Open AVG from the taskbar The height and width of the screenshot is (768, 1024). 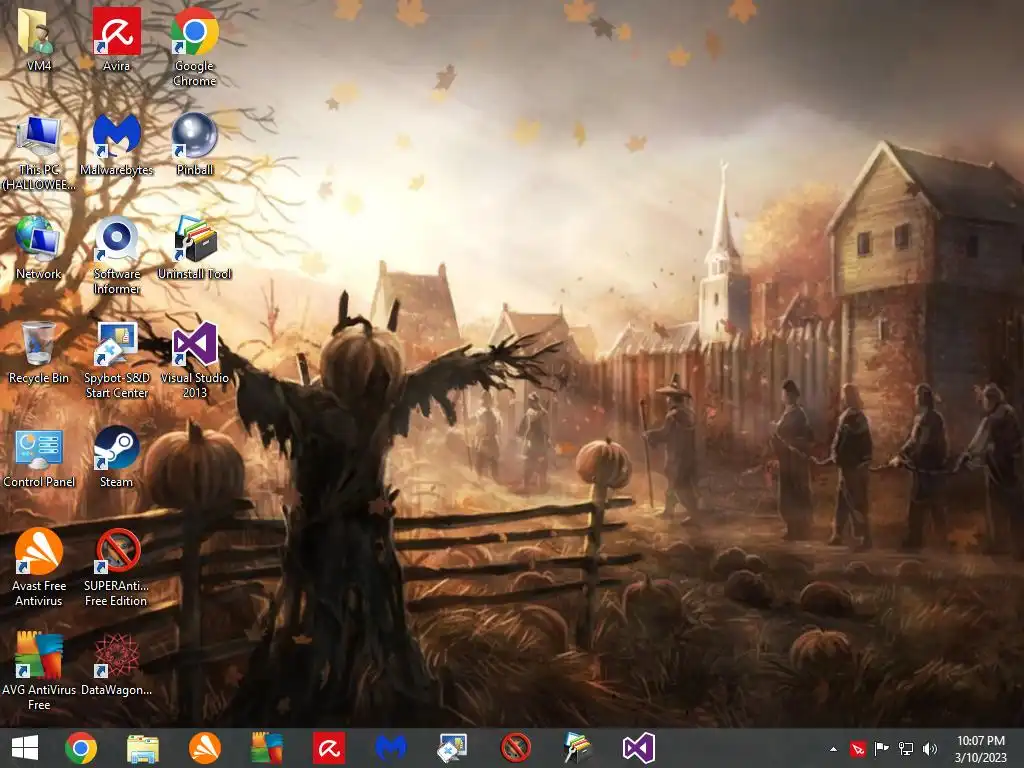click(267, 748)
